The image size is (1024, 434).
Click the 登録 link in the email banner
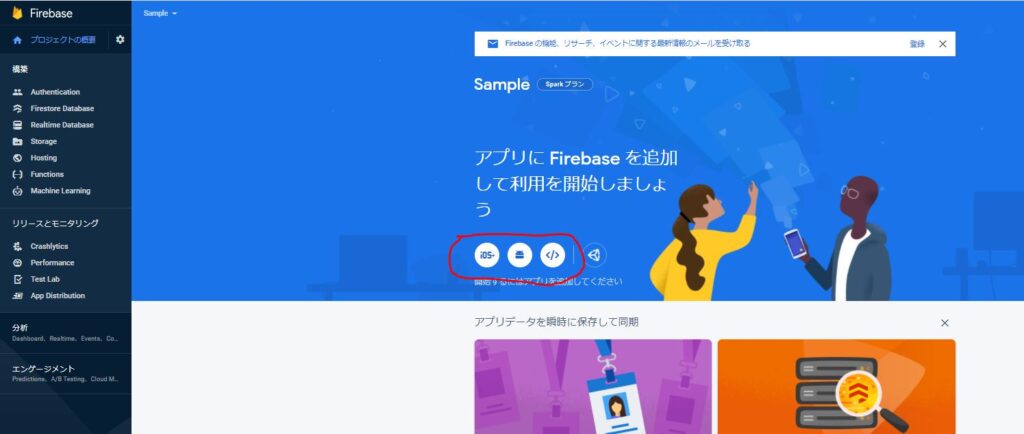point(917,44)
